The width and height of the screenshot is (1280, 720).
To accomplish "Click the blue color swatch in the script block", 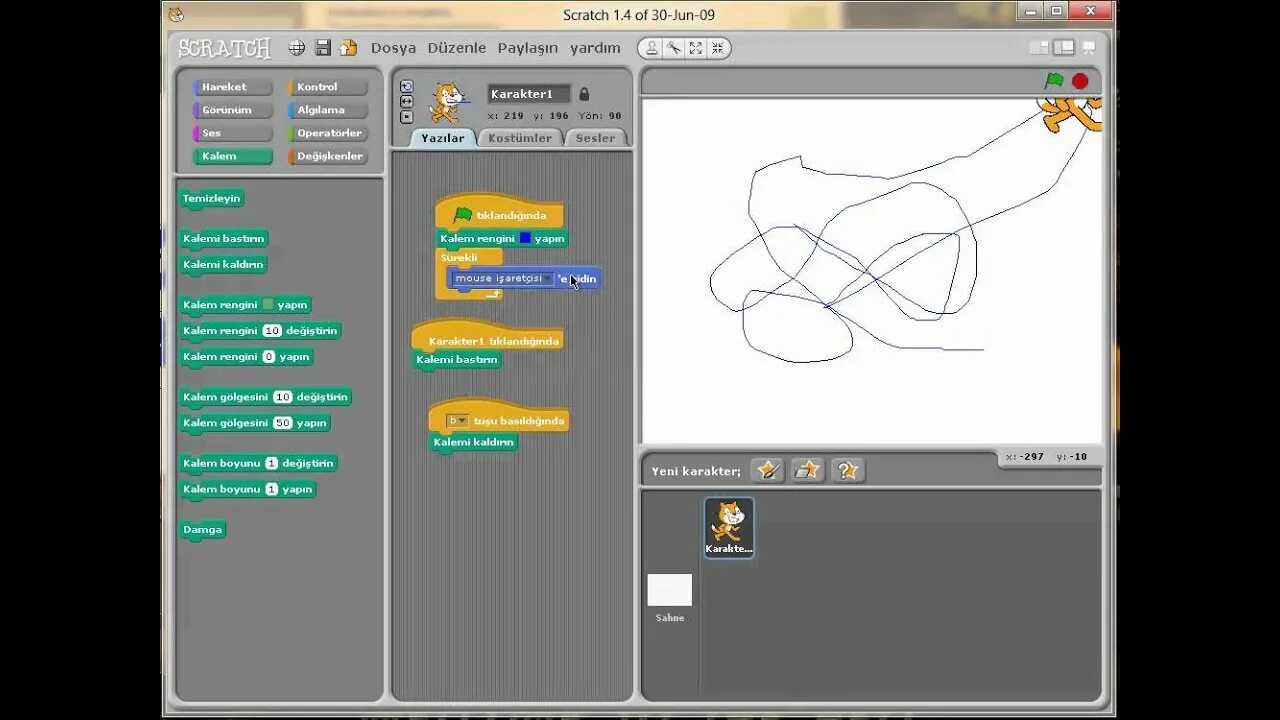I will (x=525, y=238).
